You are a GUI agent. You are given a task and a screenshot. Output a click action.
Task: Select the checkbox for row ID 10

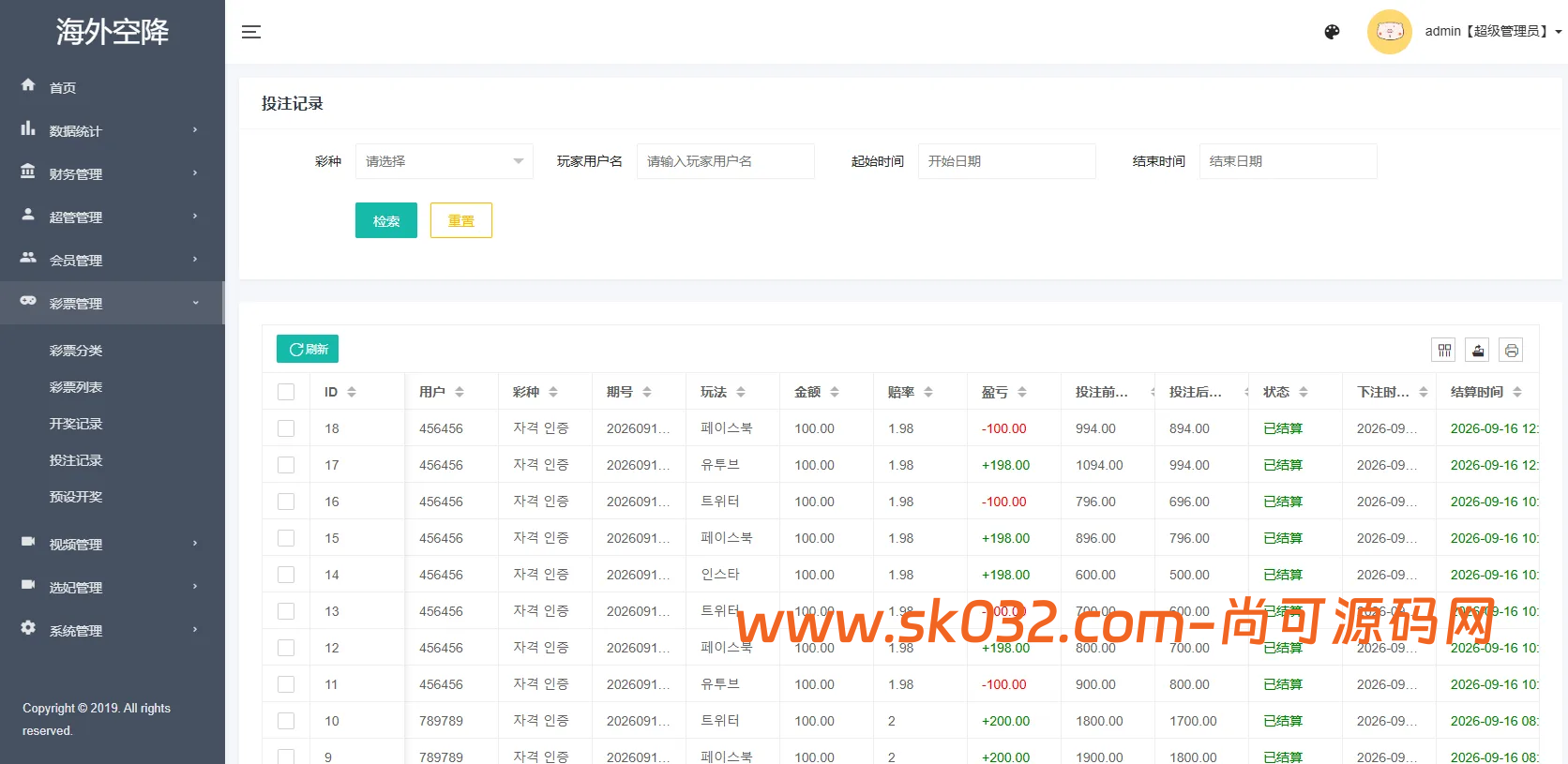pyautogui.click(x=286, y=721)
